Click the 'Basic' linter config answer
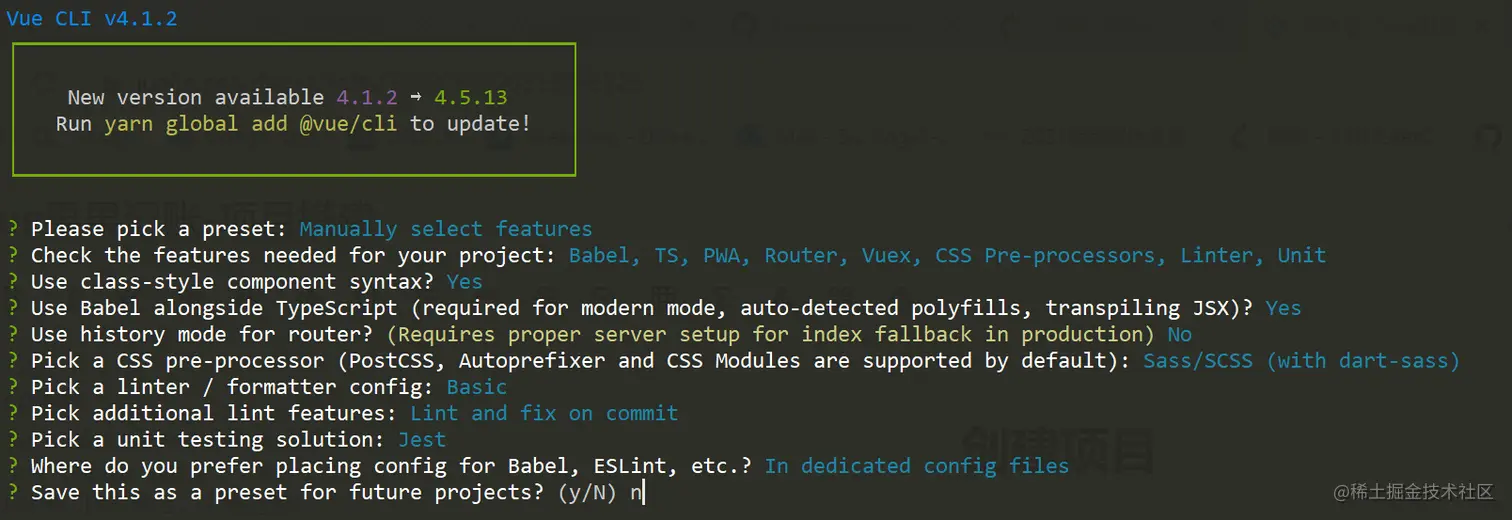 (x=476, y=387)
